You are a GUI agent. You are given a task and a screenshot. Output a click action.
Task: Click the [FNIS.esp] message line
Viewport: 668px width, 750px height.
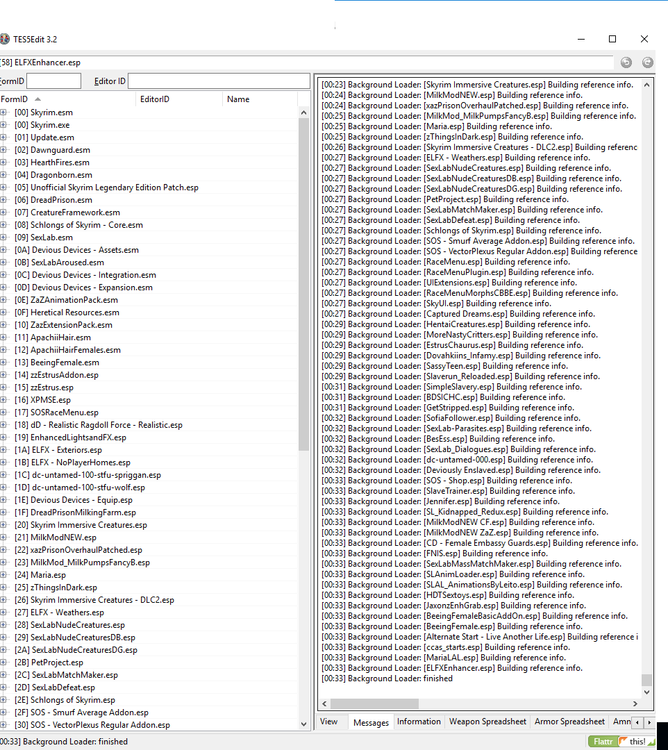point(434,553)
